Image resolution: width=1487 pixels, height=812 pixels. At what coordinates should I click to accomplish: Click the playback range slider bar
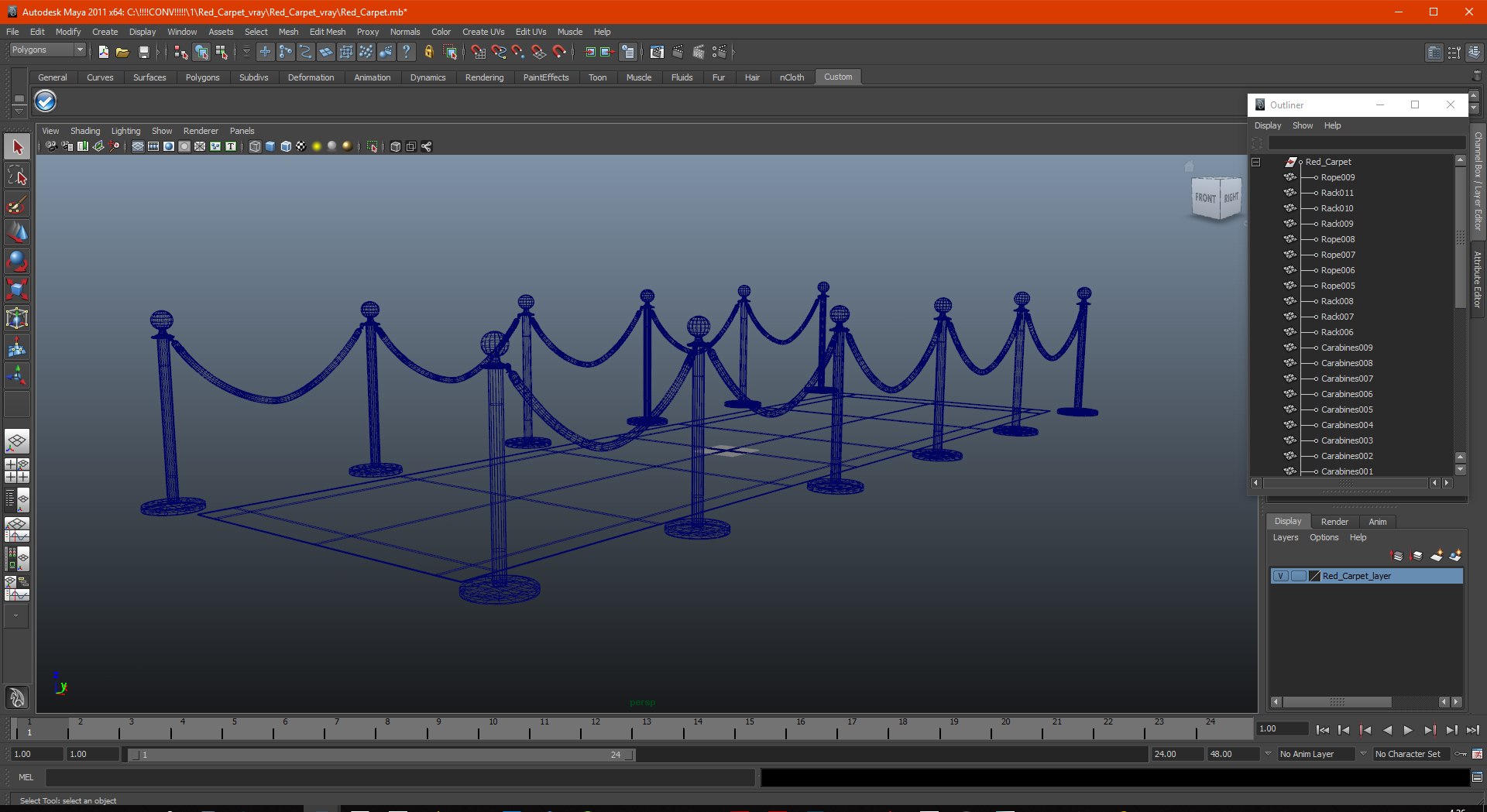pos(382,755)
